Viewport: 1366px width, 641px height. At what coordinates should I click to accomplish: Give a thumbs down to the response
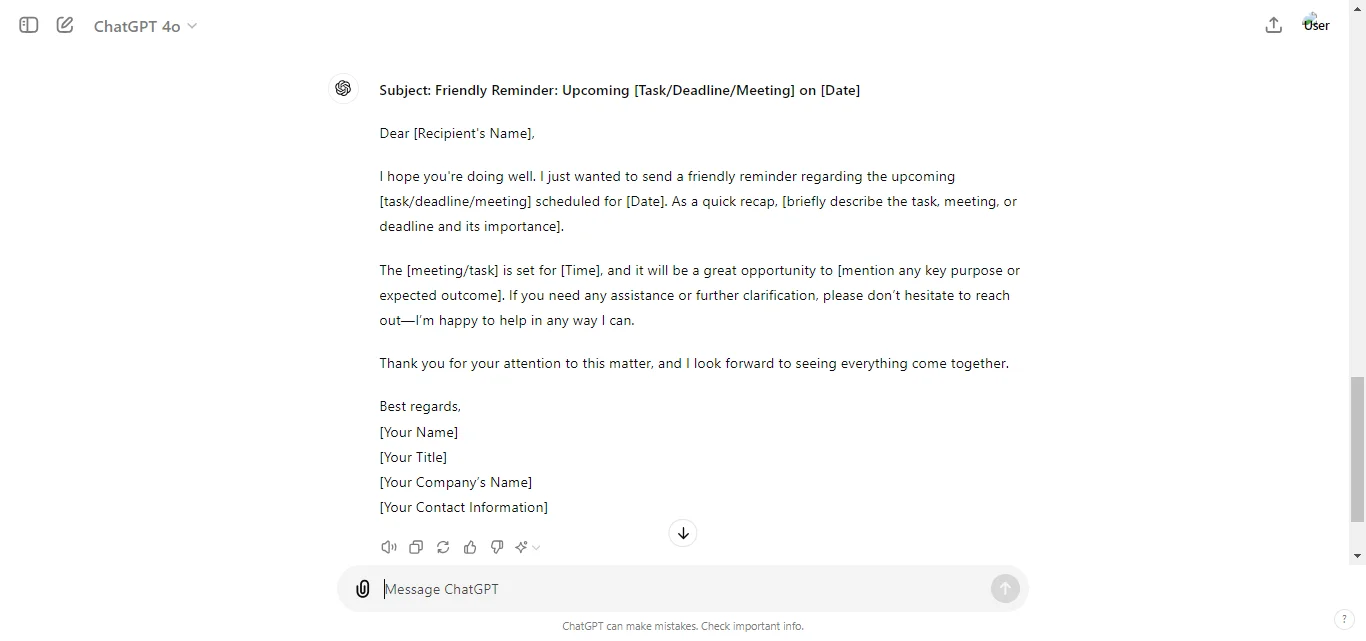(497, 547)
